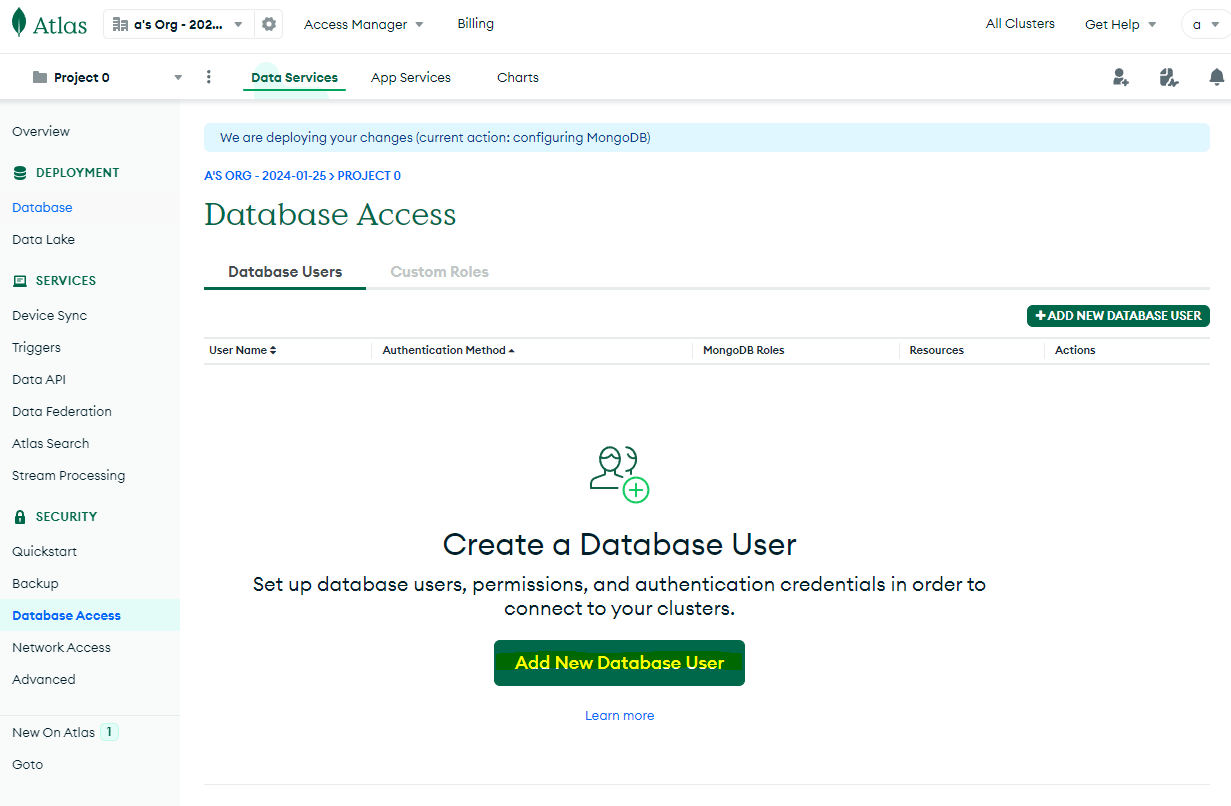Click the PROJECT 0 breadcrumb link
The image size is (1231, 806).
(369, 175)
